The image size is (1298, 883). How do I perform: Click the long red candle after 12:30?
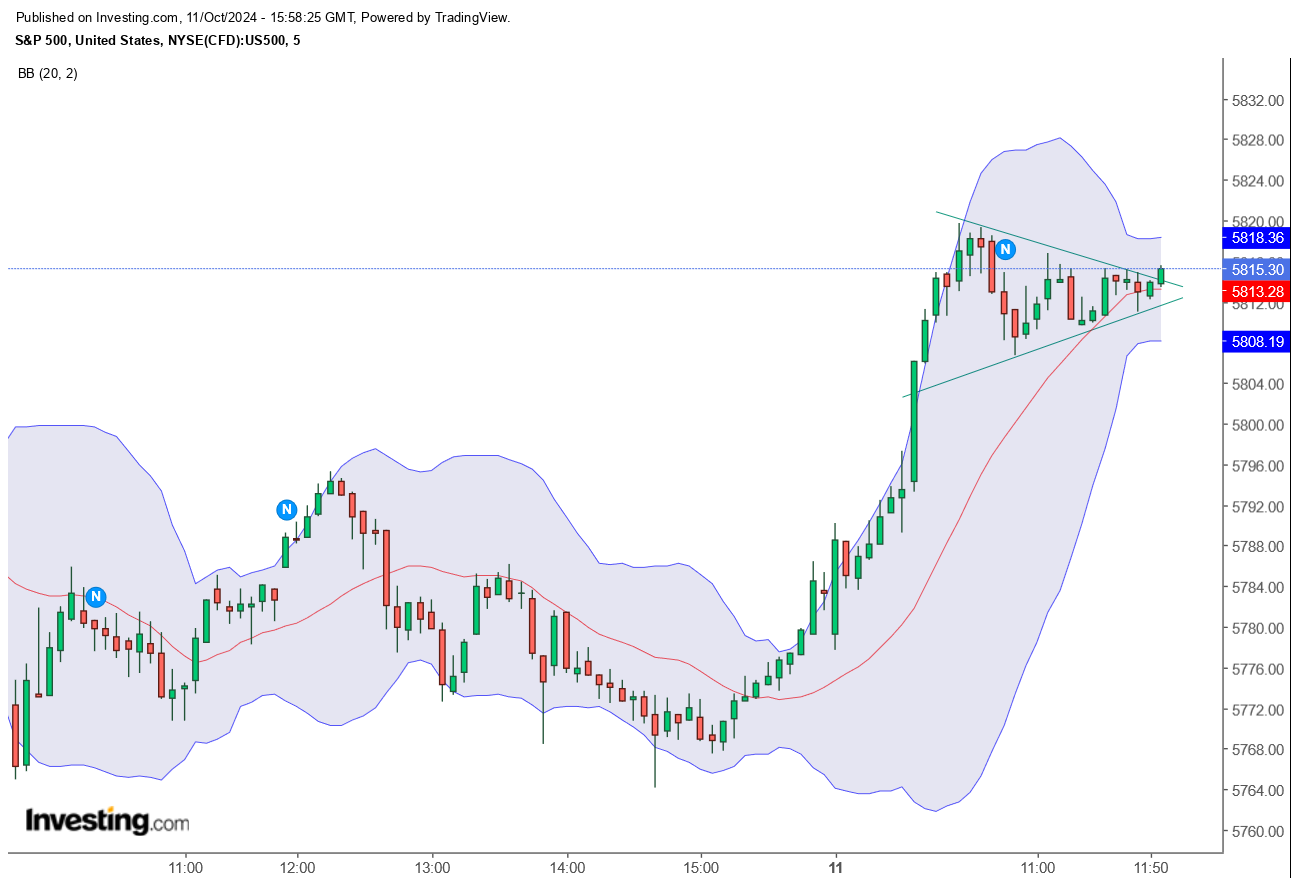(x=385, y=570)
